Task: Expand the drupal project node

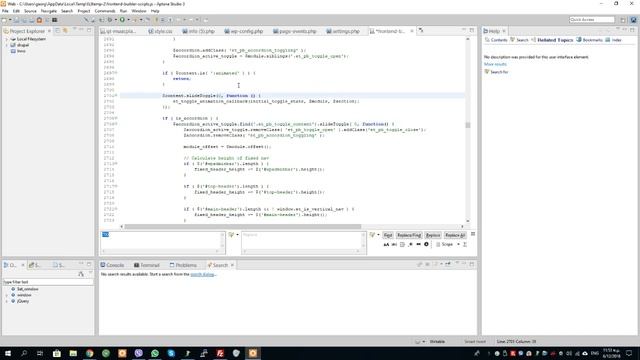Action: [x=7, y=45]
